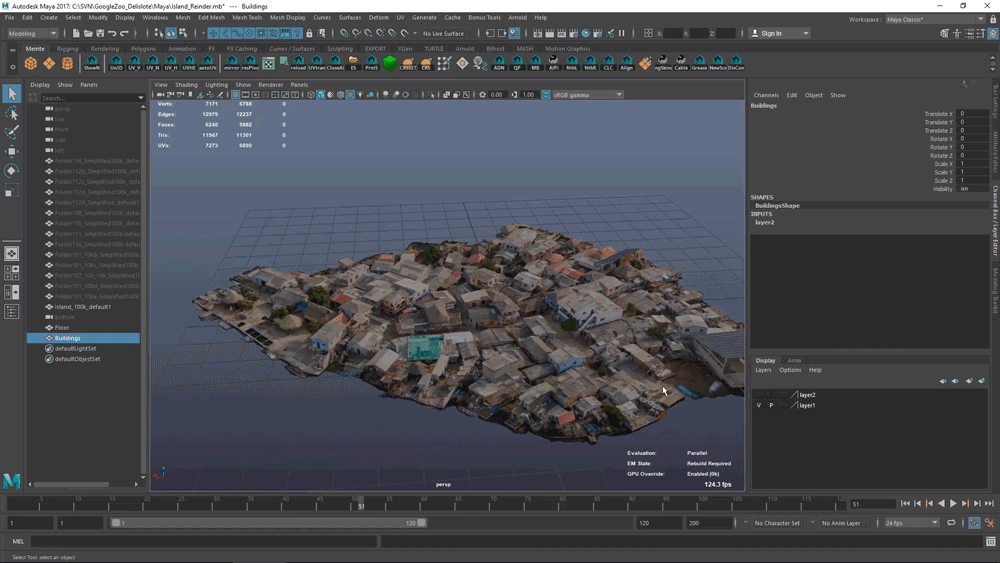Select Island_100k_default1 in Outliner
This screenshot has width=1000, height=563.
pos(83,307)
